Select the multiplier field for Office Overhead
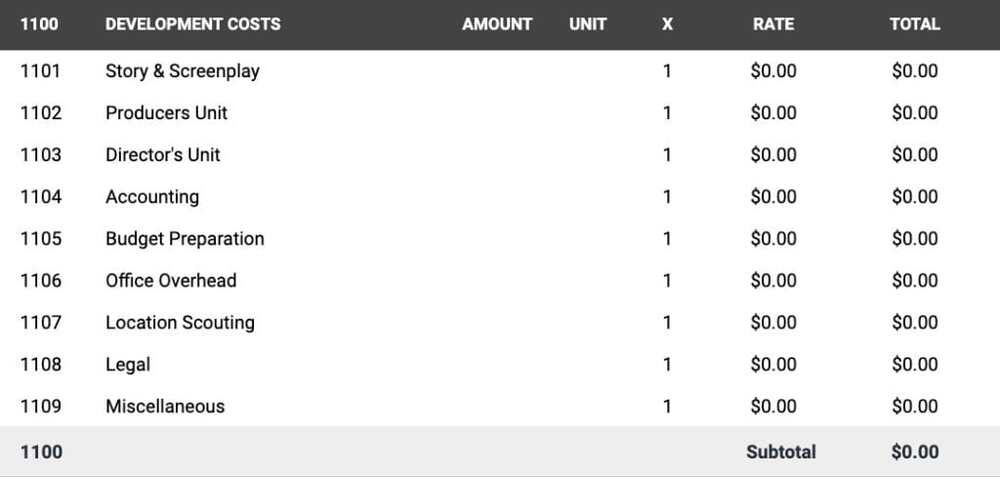The width and height of the screenshot is (1000, 477). click(667, 281)
